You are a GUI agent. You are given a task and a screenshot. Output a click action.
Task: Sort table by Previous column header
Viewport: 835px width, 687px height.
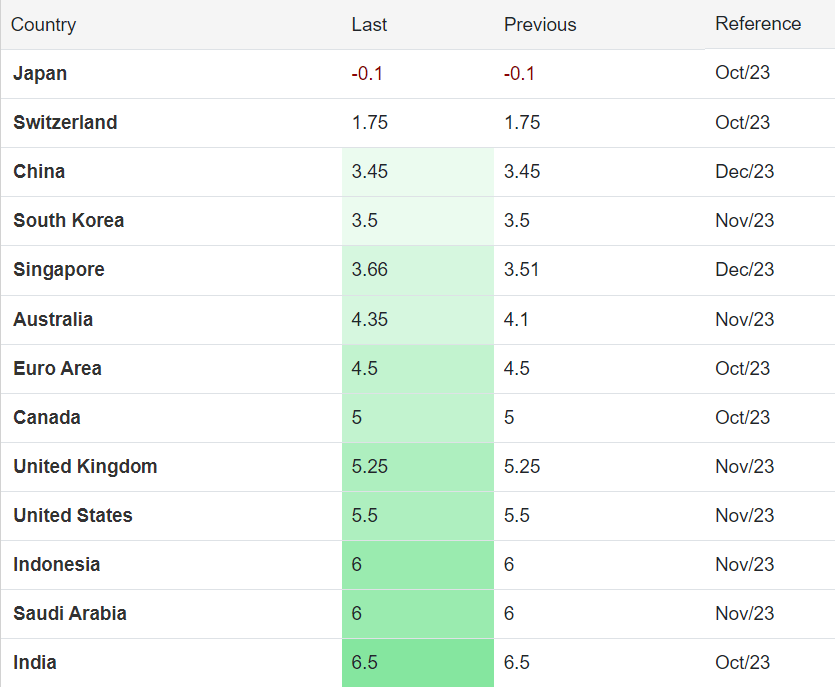click(x=540, y=24)
